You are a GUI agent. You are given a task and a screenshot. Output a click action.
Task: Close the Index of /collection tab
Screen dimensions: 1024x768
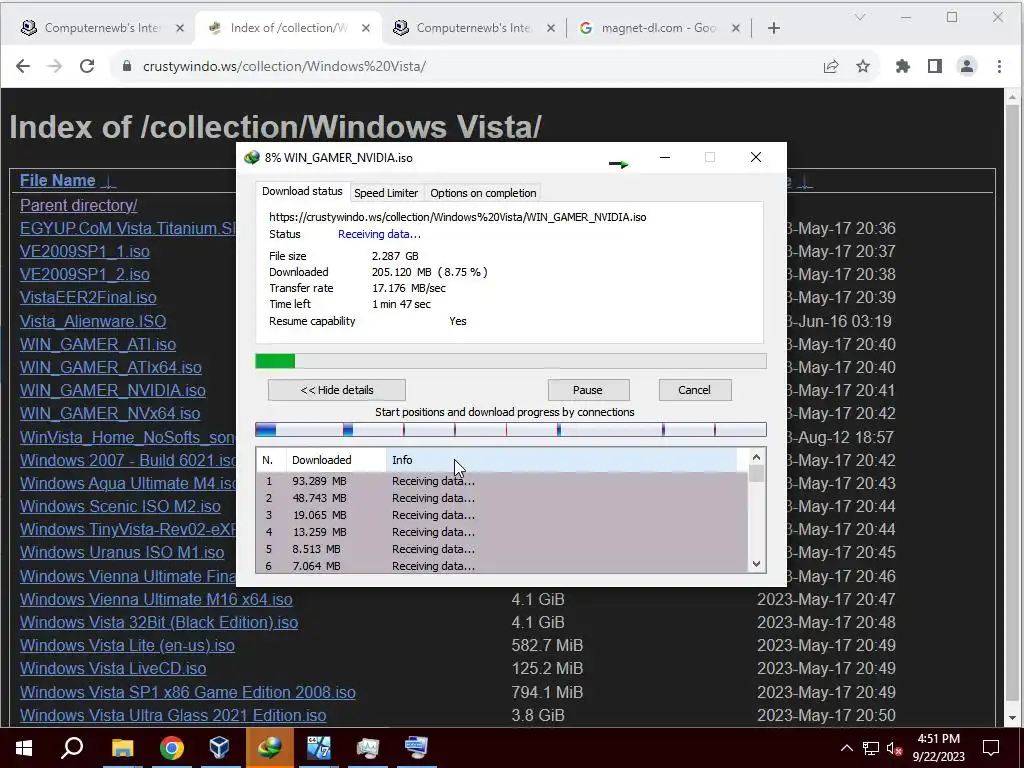pos(366,28)
